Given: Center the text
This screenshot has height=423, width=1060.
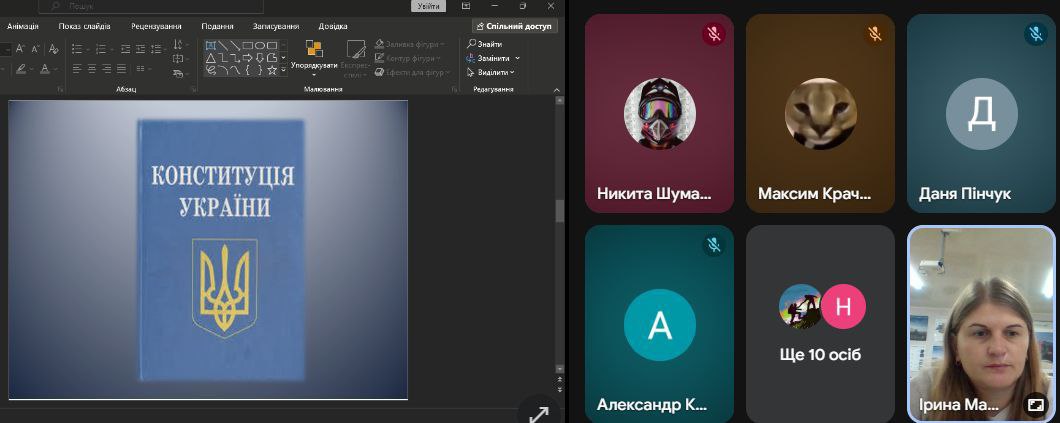Looking at the screenshot, I should click(92, 68).
